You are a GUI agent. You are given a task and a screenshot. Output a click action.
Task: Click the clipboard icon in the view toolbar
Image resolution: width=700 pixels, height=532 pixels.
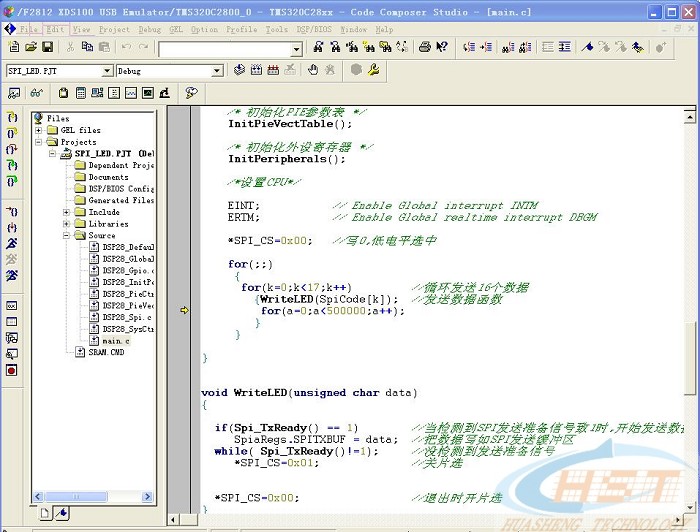pos(63,93)
